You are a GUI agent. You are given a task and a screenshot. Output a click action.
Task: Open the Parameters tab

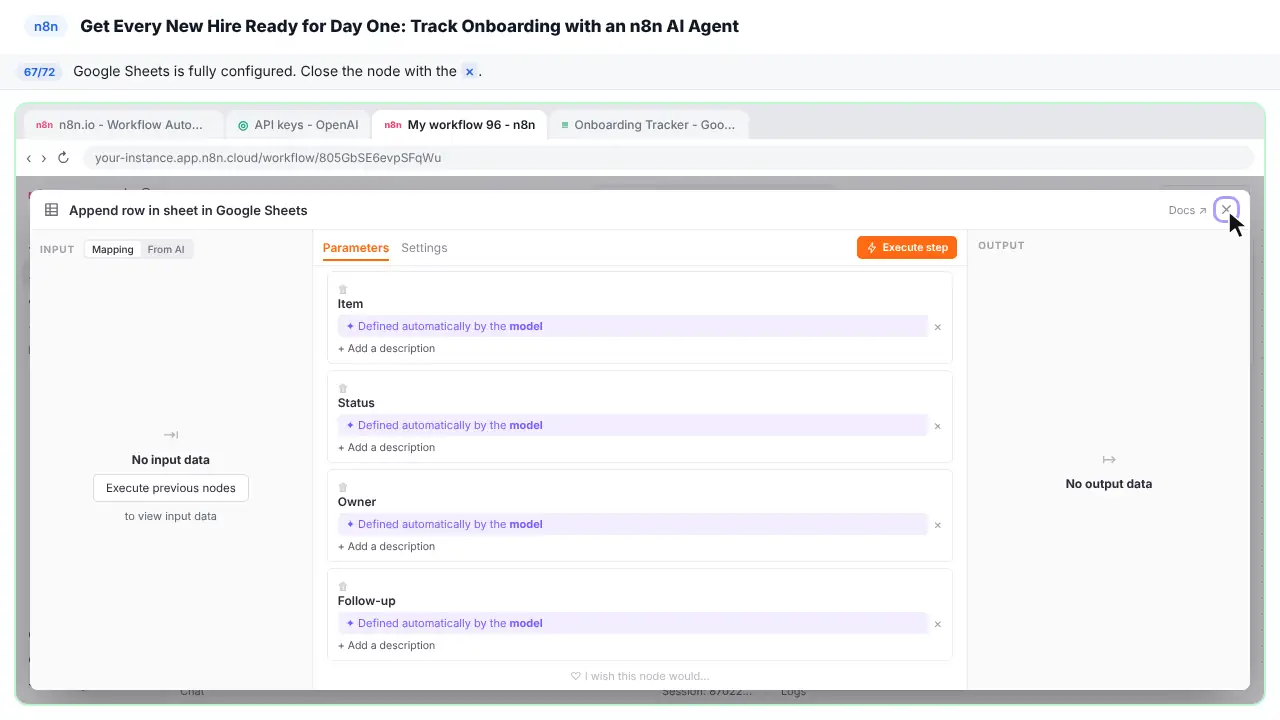point(356,248)
